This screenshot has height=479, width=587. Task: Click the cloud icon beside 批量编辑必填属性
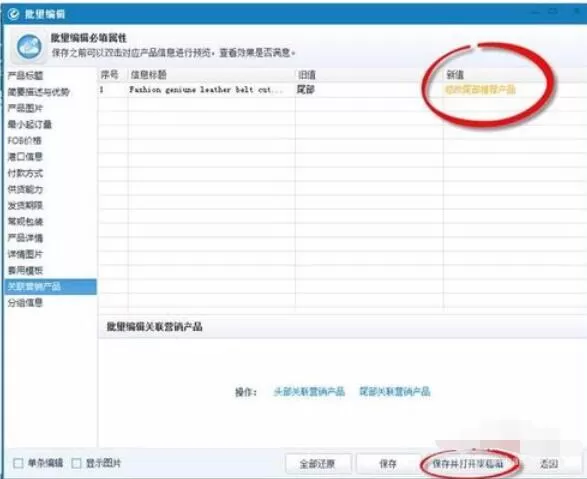click(x=29, y=46)
